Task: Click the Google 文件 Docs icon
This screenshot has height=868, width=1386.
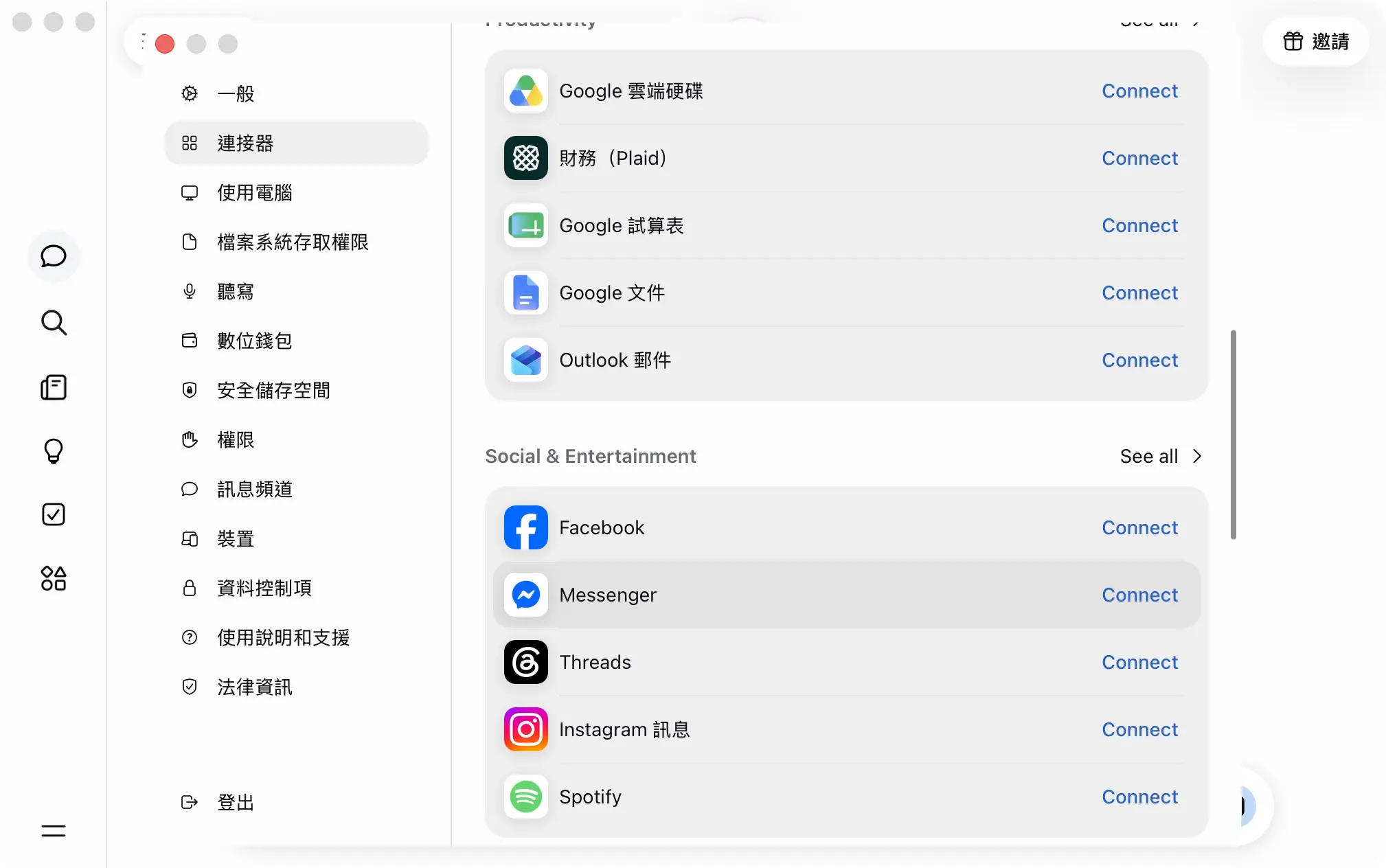Action: [526, 293]
